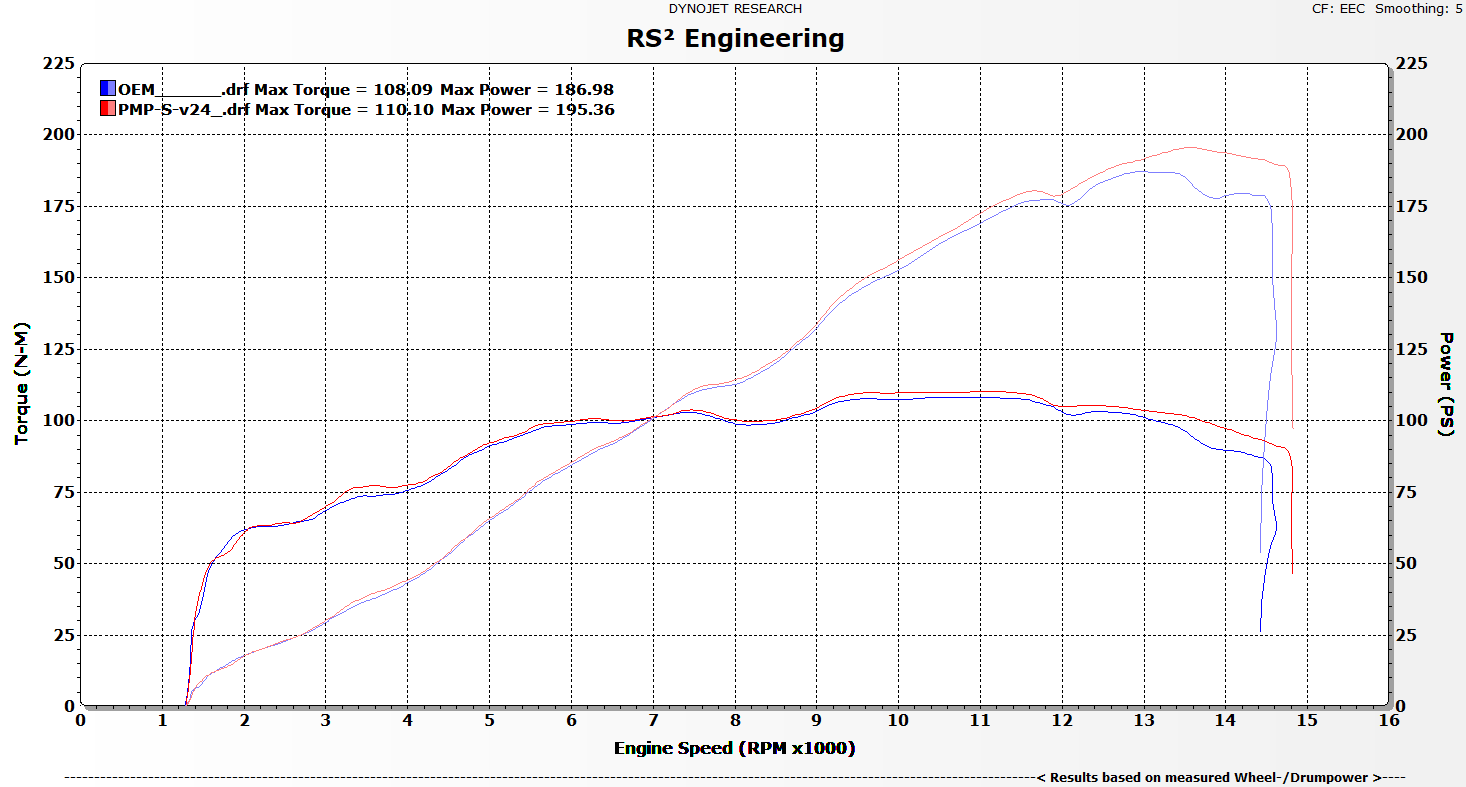This screenshot has width=1466, height=787.
Task: Click the CF: EEC correction factor label
Action: (1339, 9)
